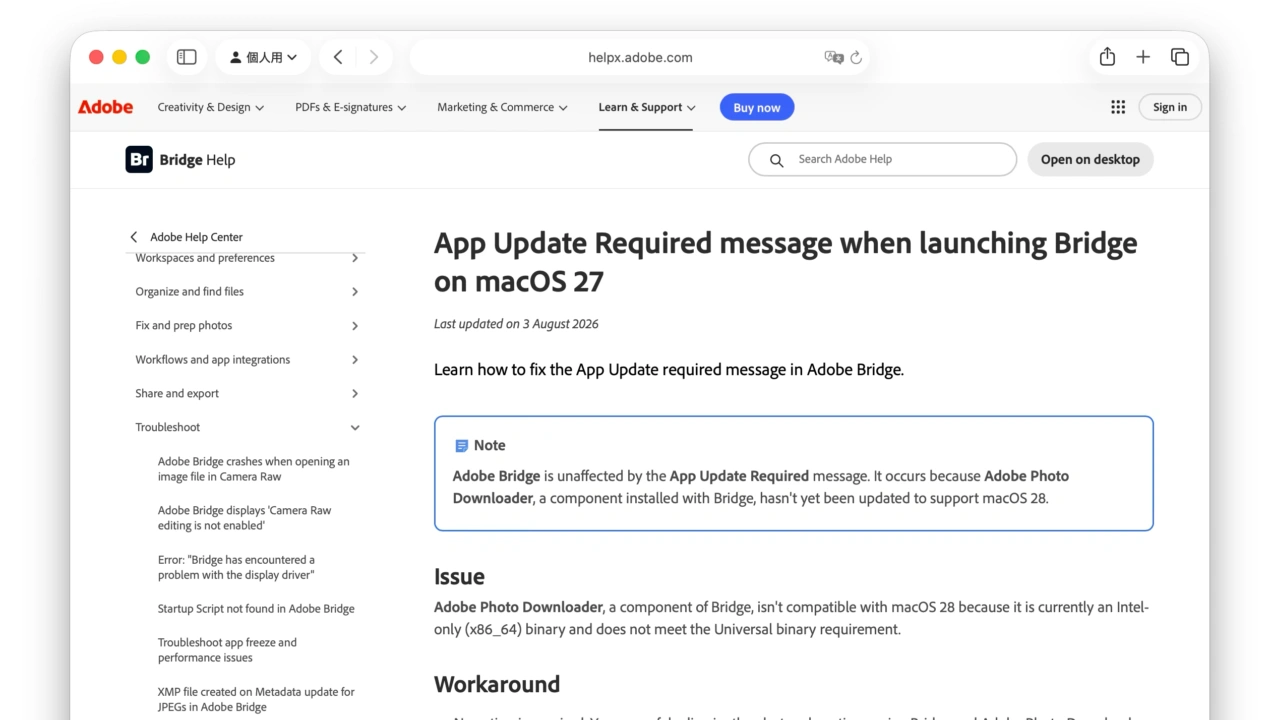
Task: Click the red close window button
Action: pos(96,57)
